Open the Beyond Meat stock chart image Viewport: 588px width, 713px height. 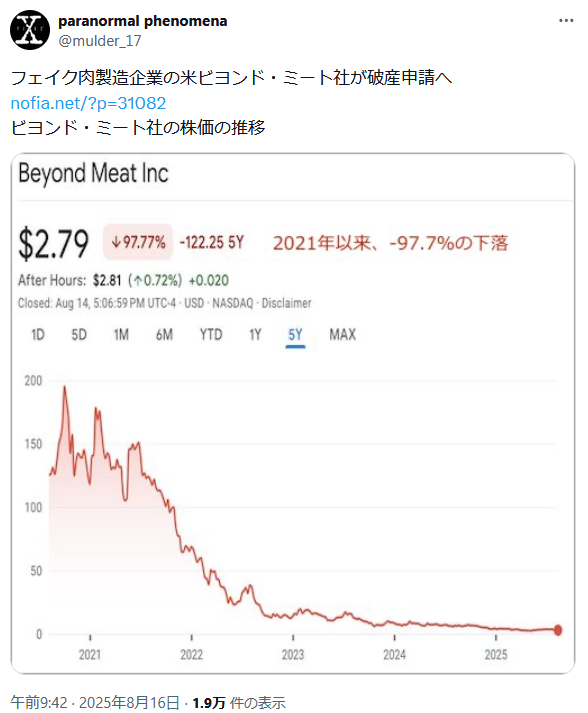tap(293, 413)
